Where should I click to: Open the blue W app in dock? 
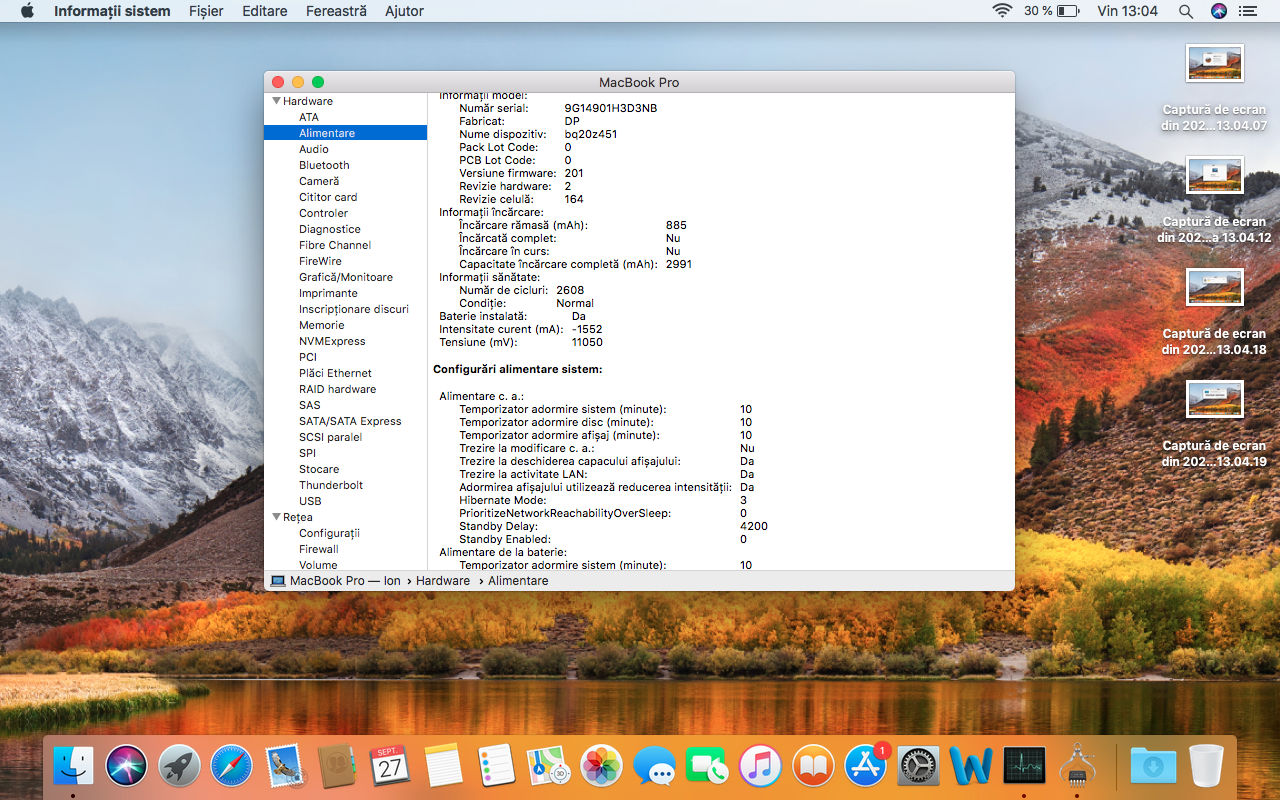coord(971,766)
